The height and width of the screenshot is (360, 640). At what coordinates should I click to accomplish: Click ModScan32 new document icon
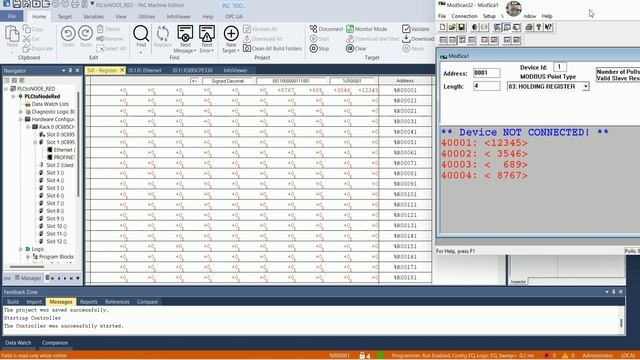pos(442,27)
